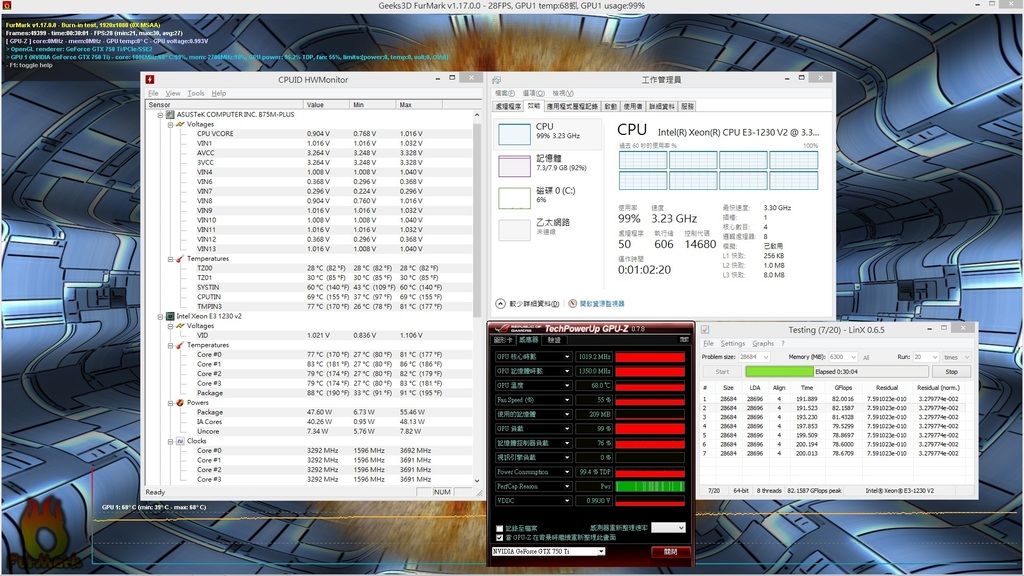Click the green PerfCap Reason graph bar
The width and height of the screenshot is (1024, 576).
(650, 486)
